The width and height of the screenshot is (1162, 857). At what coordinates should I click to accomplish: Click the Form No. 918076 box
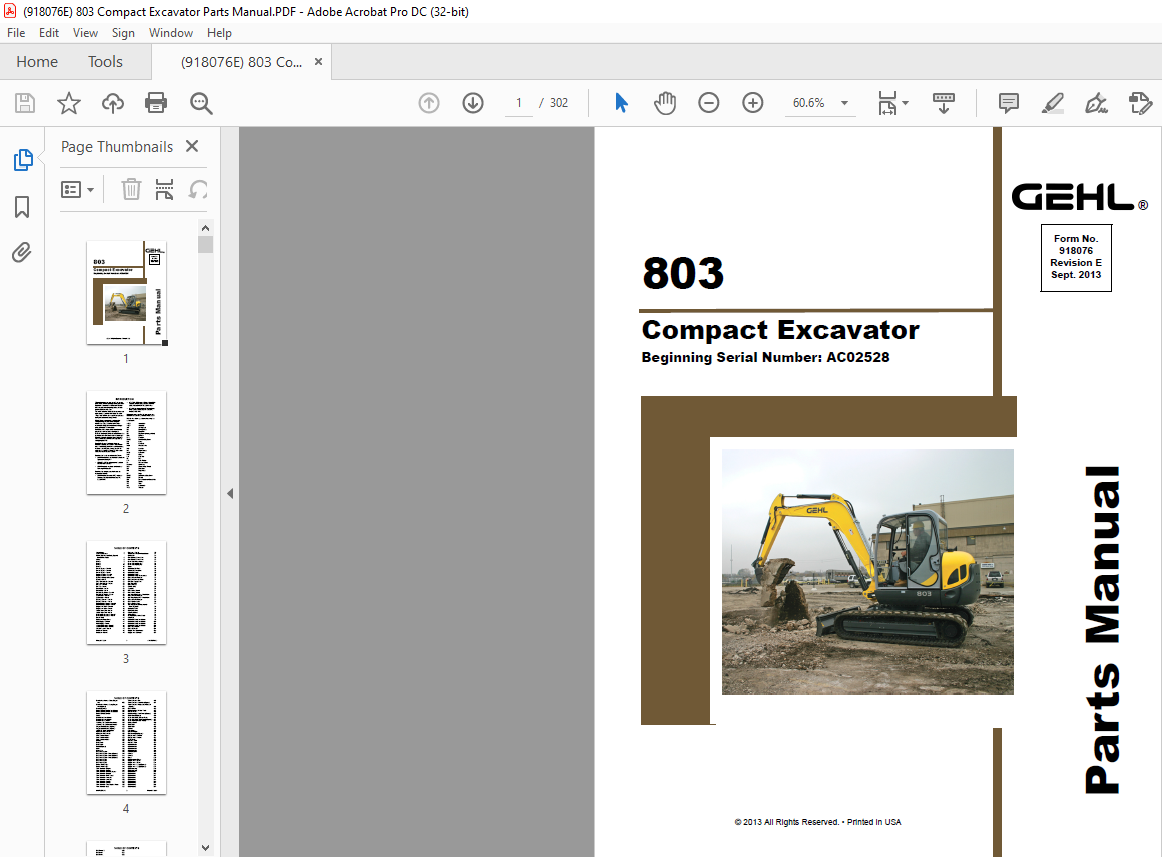pyautogui.click(x=1076, y=257)
